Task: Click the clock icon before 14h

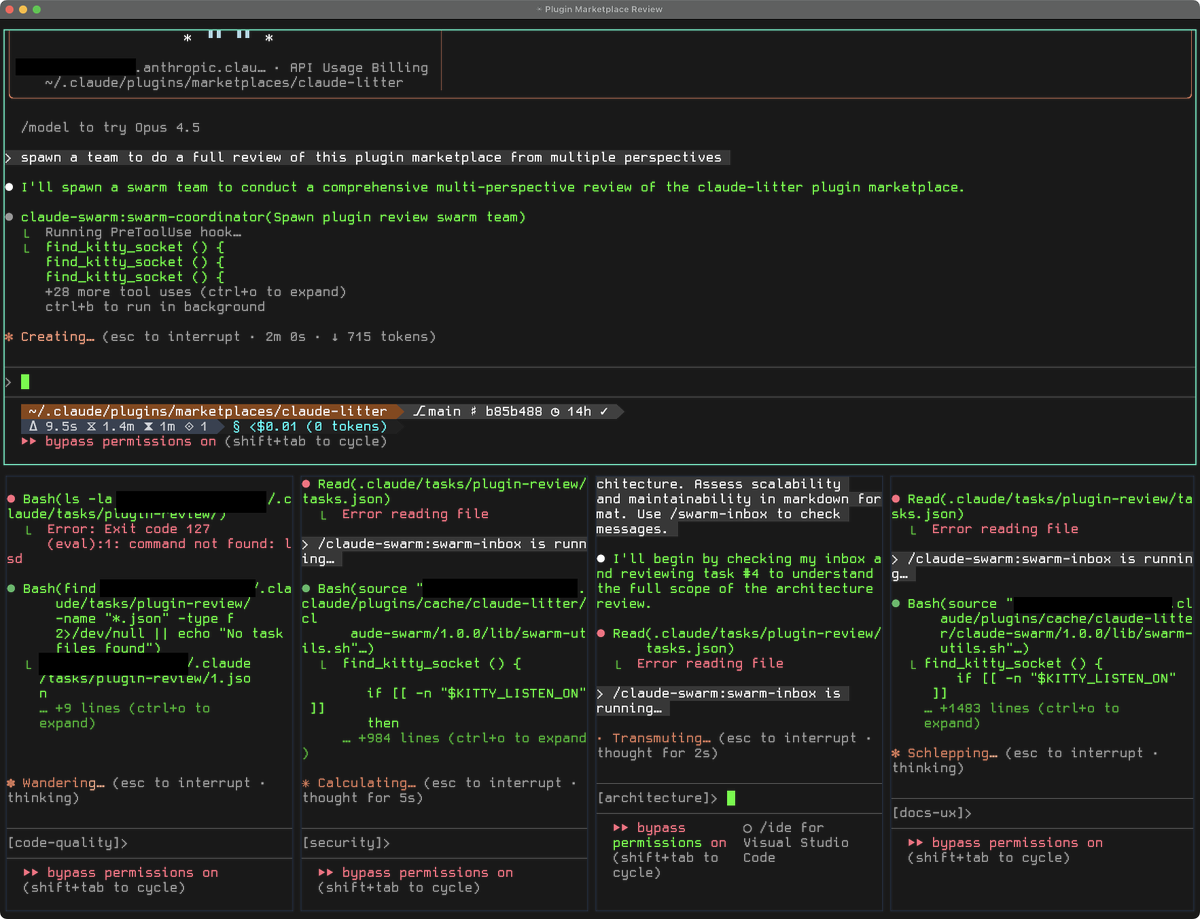Action: click(555, 411)
